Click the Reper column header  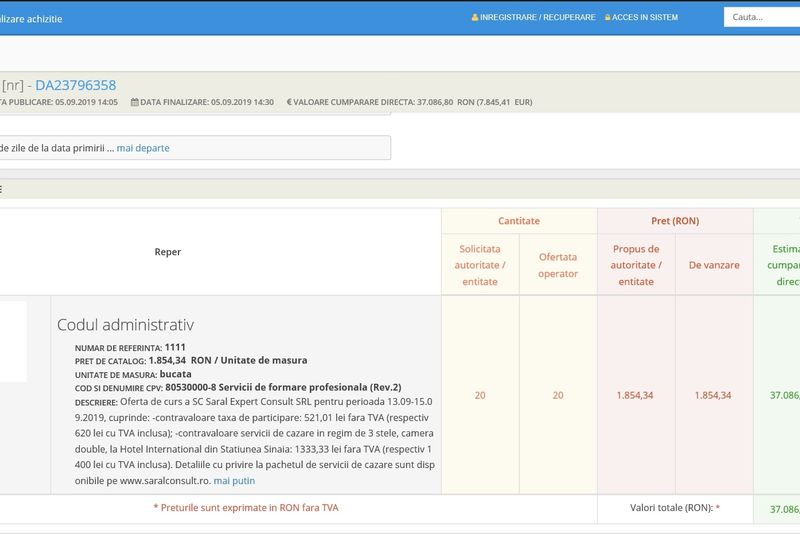168,252
